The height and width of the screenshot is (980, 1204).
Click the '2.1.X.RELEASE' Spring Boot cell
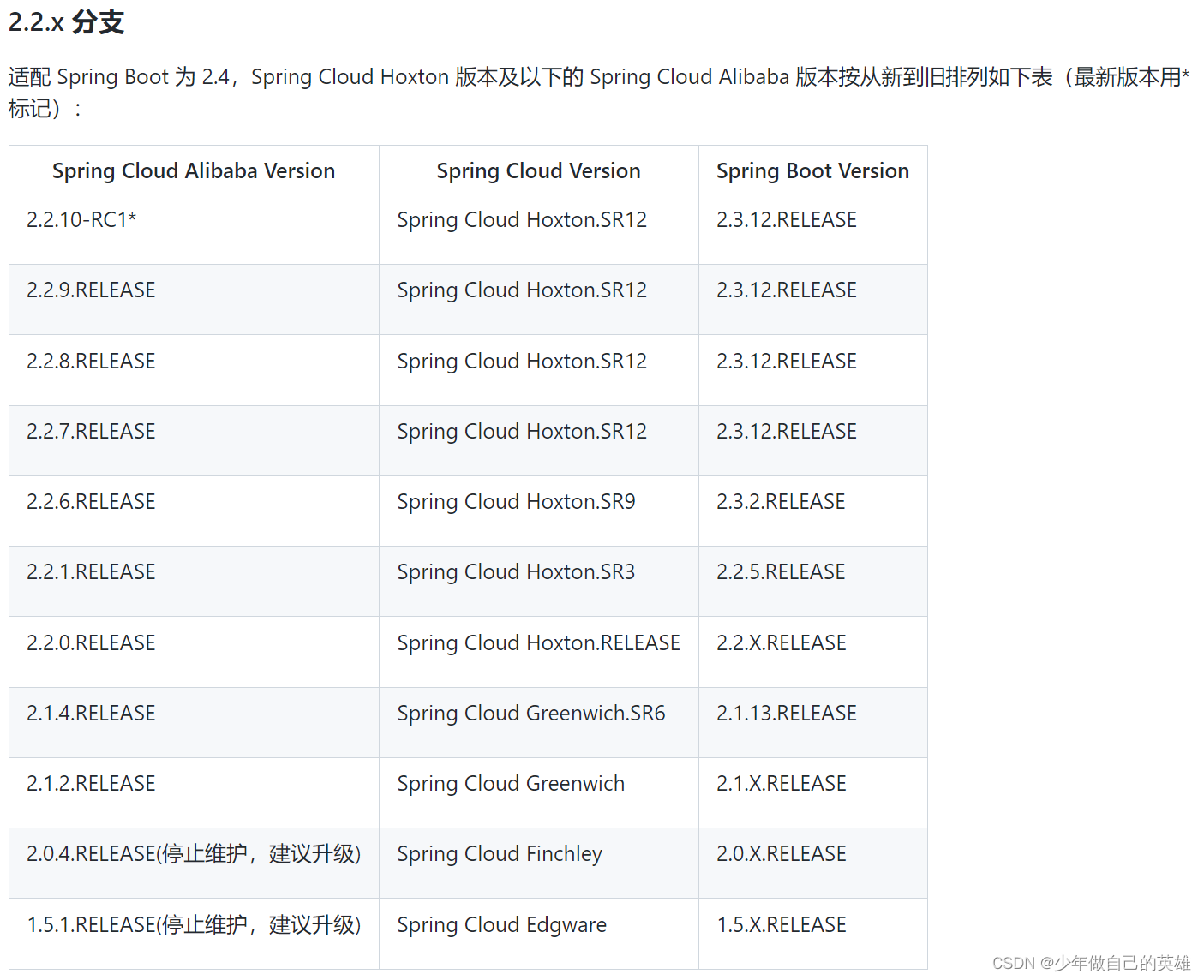tap(813, 792)
